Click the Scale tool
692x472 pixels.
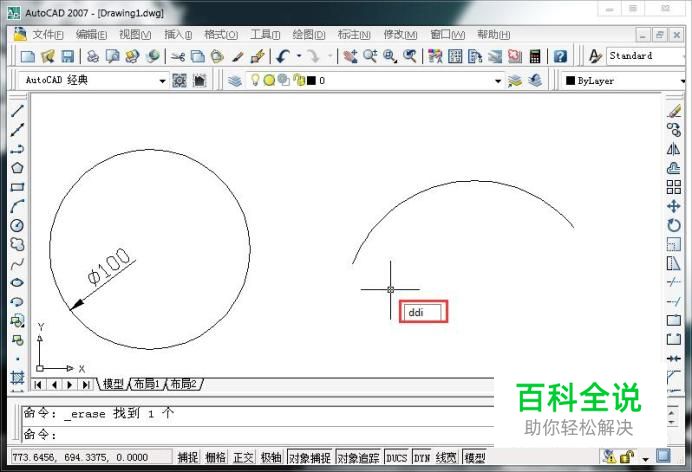673,244
